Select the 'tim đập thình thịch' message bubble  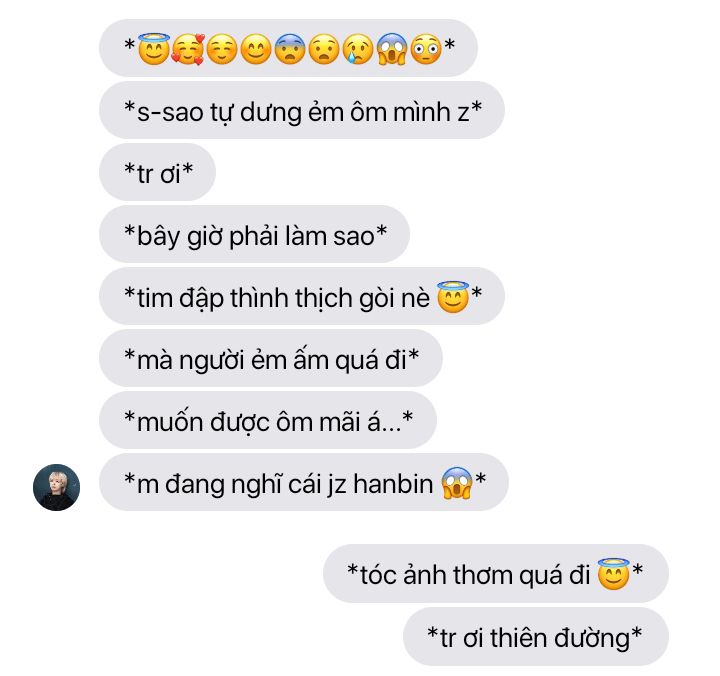coord(302,296)
